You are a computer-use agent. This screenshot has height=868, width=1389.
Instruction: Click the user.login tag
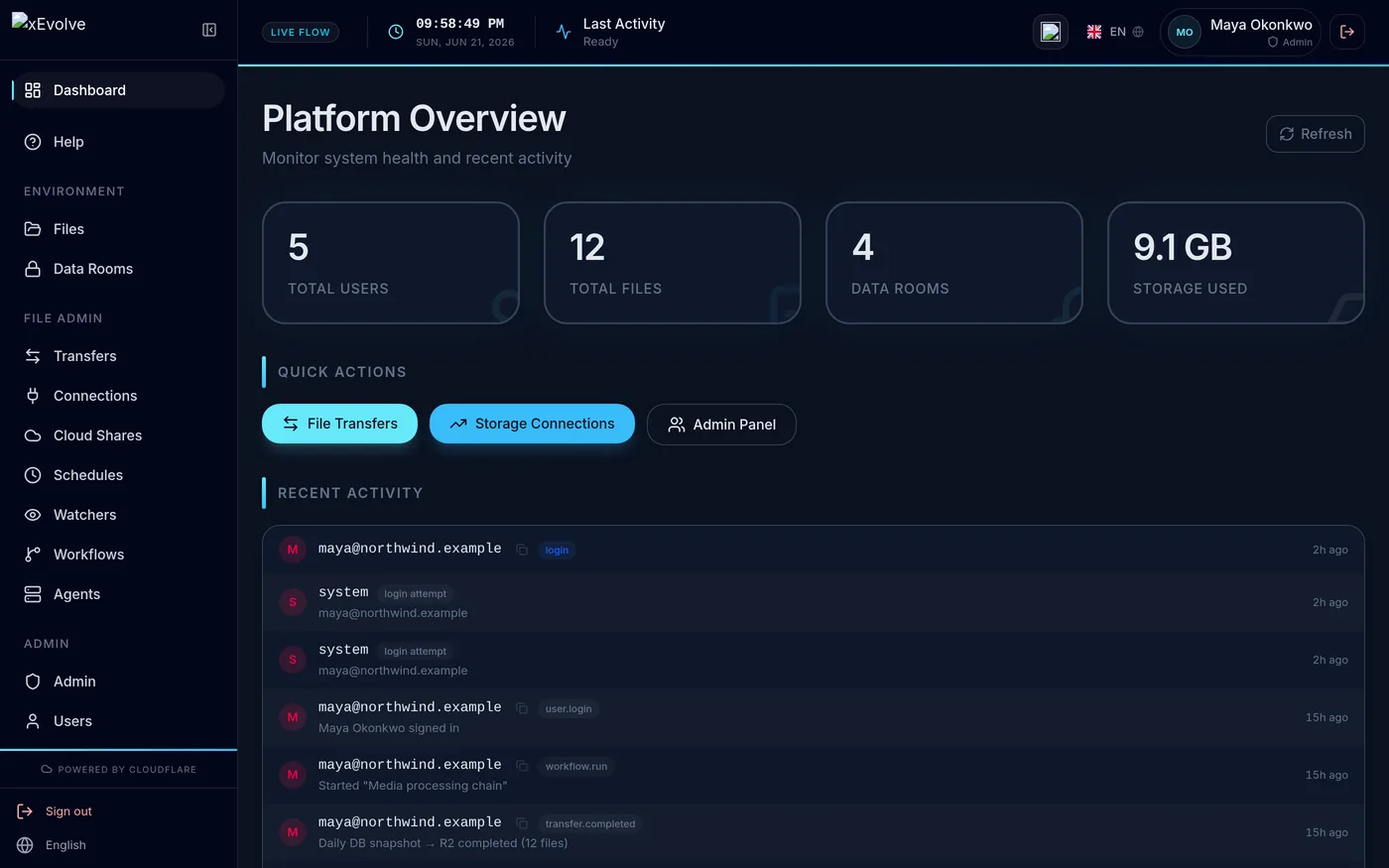point(568,708)
